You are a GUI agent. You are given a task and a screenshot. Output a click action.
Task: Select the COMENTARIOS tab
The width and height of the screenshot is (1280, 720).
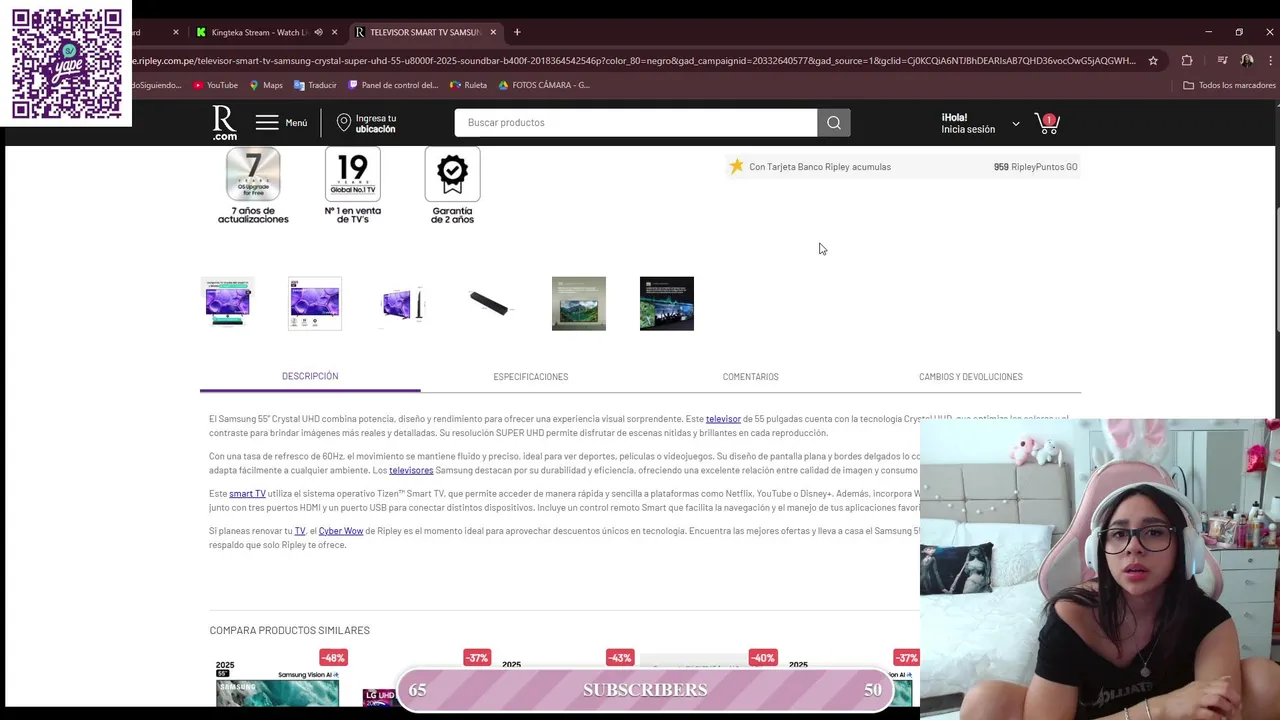(x=750, y=377)
